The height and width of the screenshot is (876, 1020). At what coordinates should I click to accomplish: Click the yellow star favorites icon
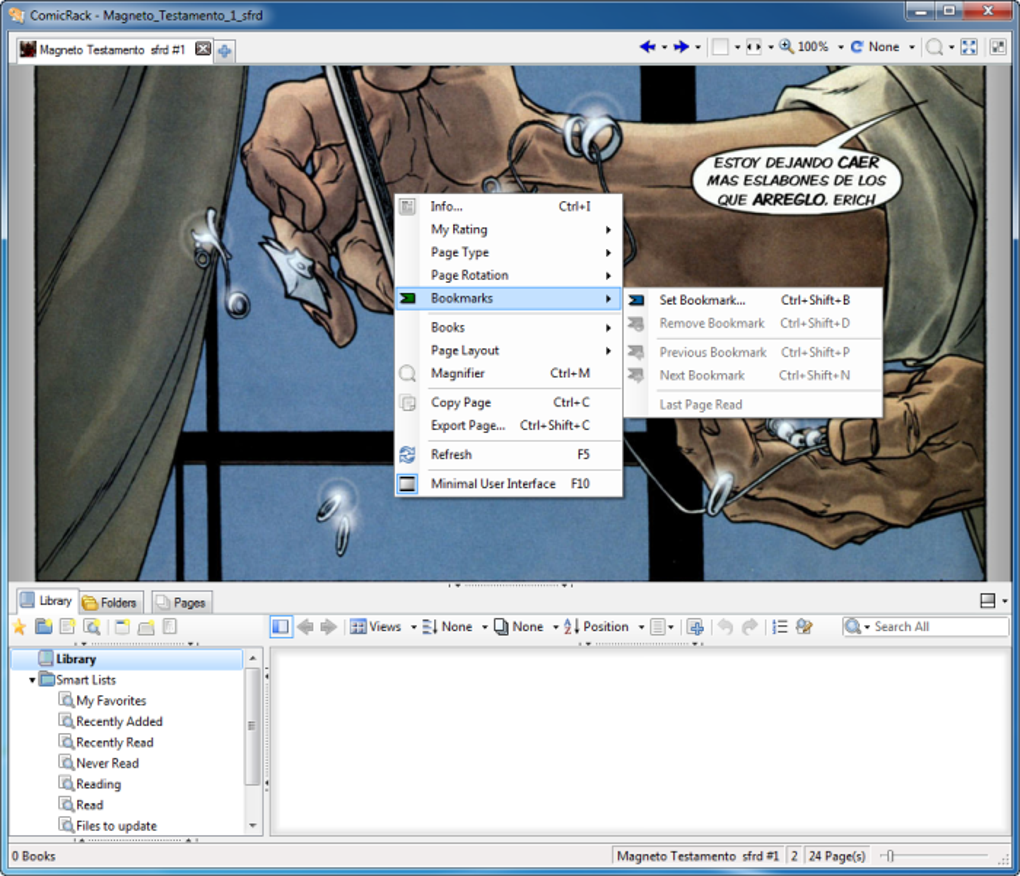coord(20,627)
